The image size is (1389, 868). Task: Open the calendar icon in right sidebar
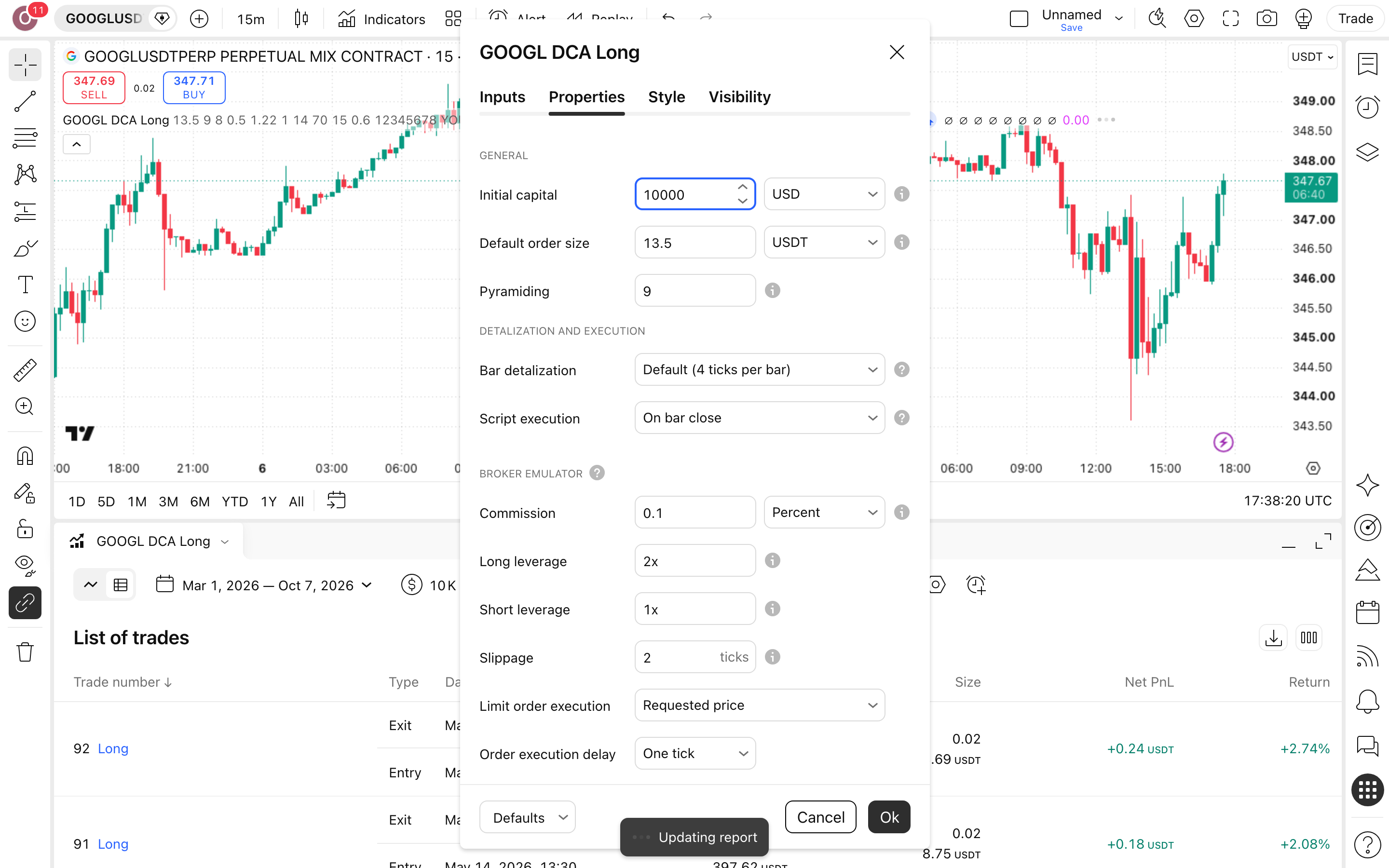1367,612
